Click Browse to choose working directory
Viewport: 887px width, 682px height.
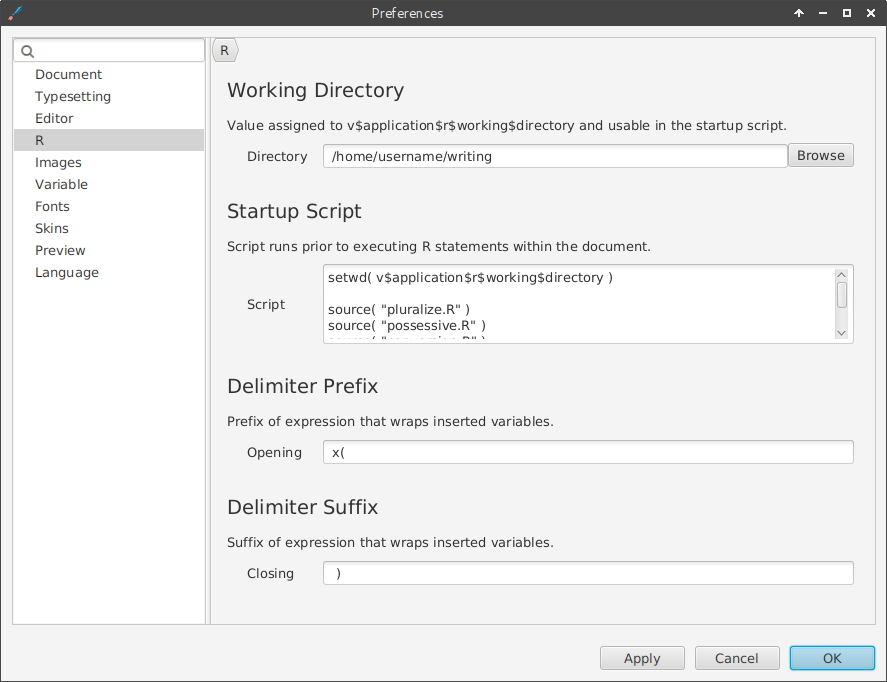point(820,155)
